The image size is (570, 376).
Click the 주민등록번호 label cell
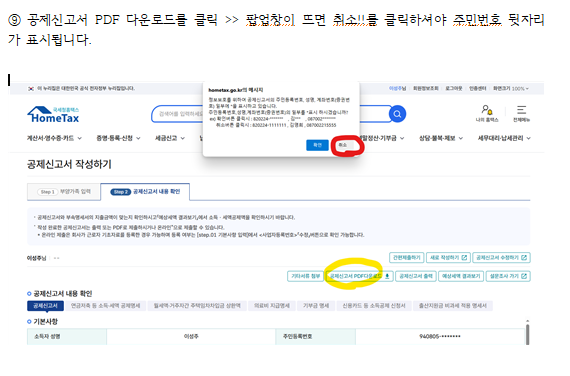click(x=316, y=336)
